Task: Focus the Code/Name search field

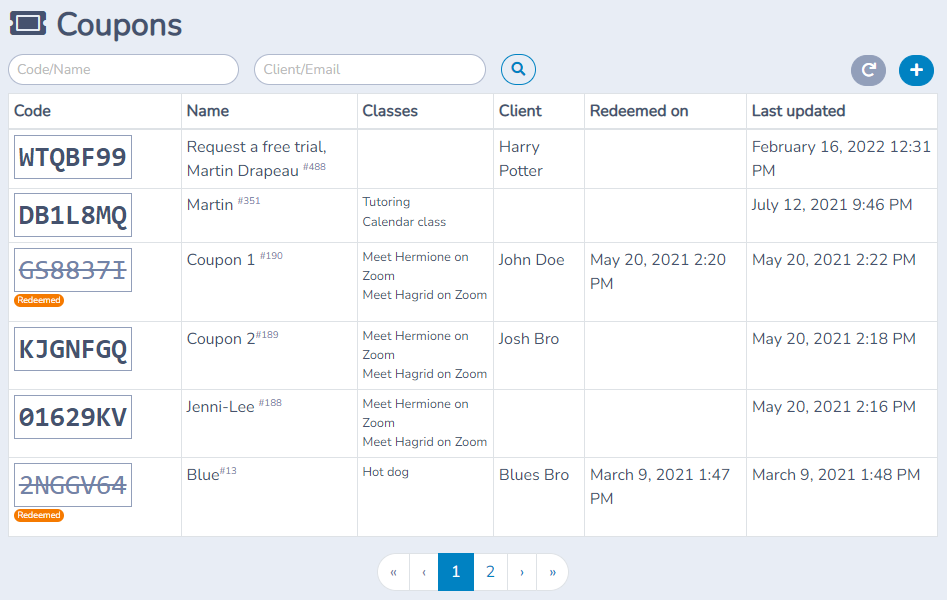Action: click(123, 69)
